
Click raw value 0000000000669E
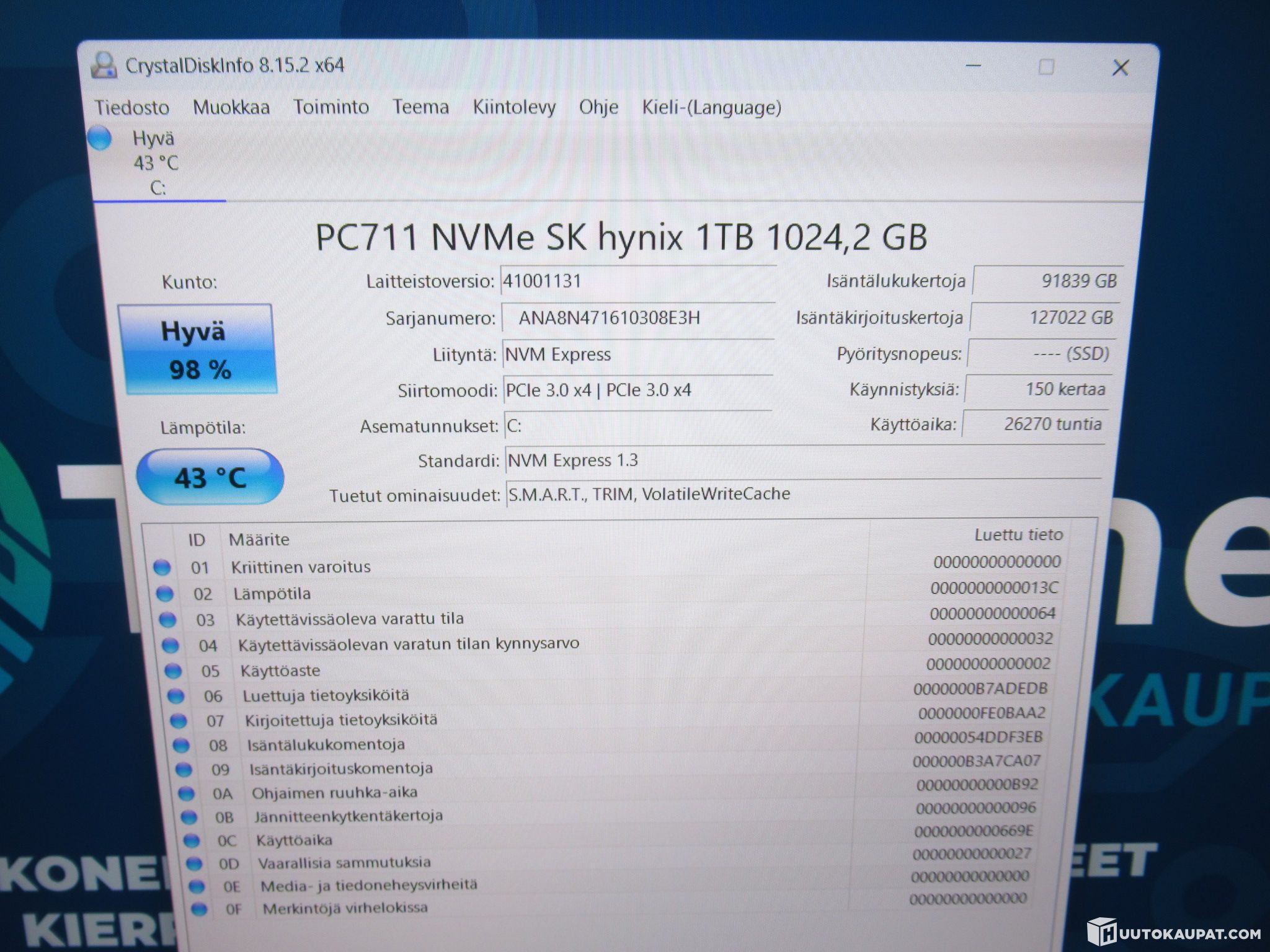974,831
